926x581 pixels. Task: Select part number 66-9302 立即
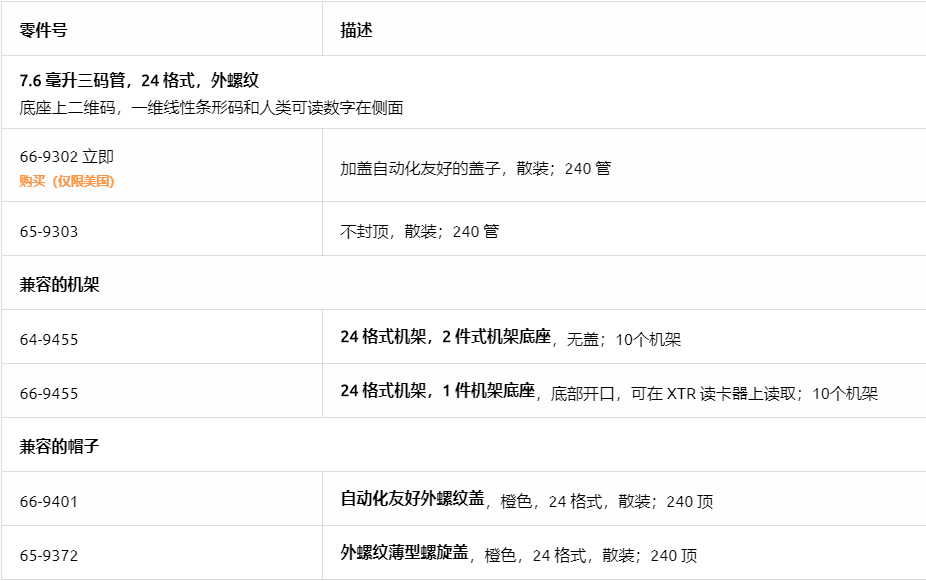(x=67, y=156)
